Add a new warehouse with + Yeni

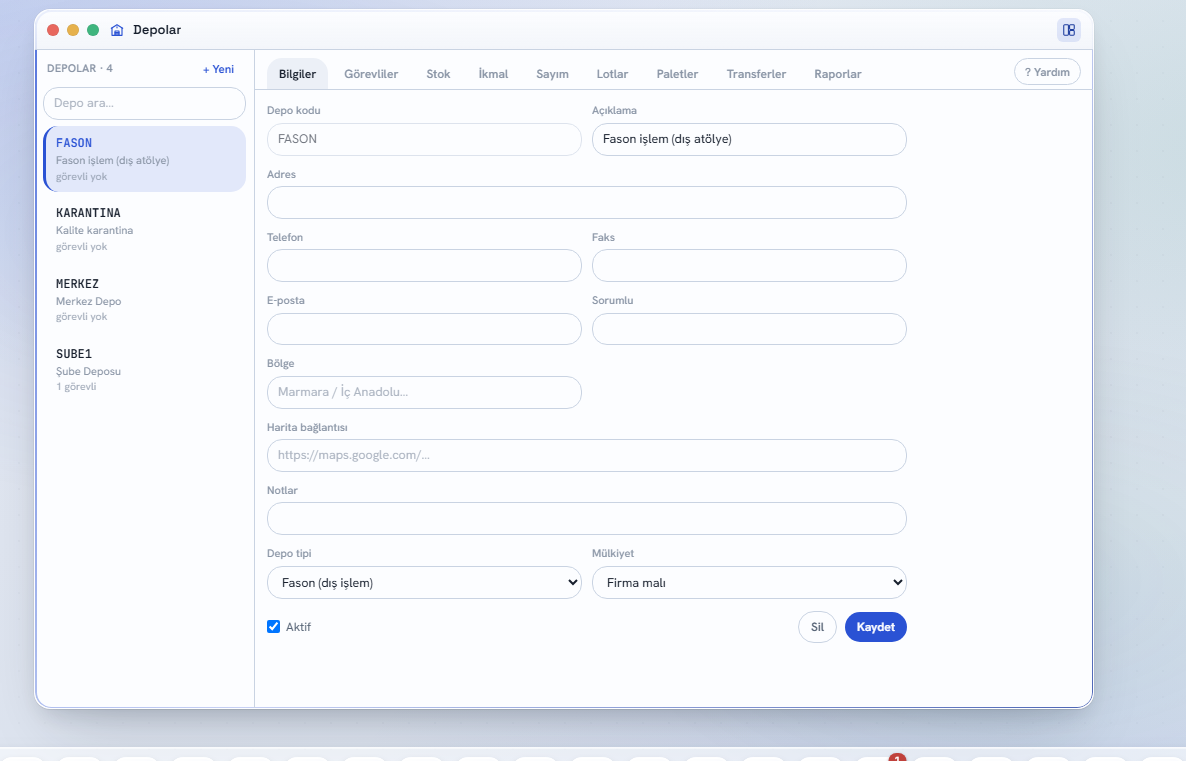218,69
